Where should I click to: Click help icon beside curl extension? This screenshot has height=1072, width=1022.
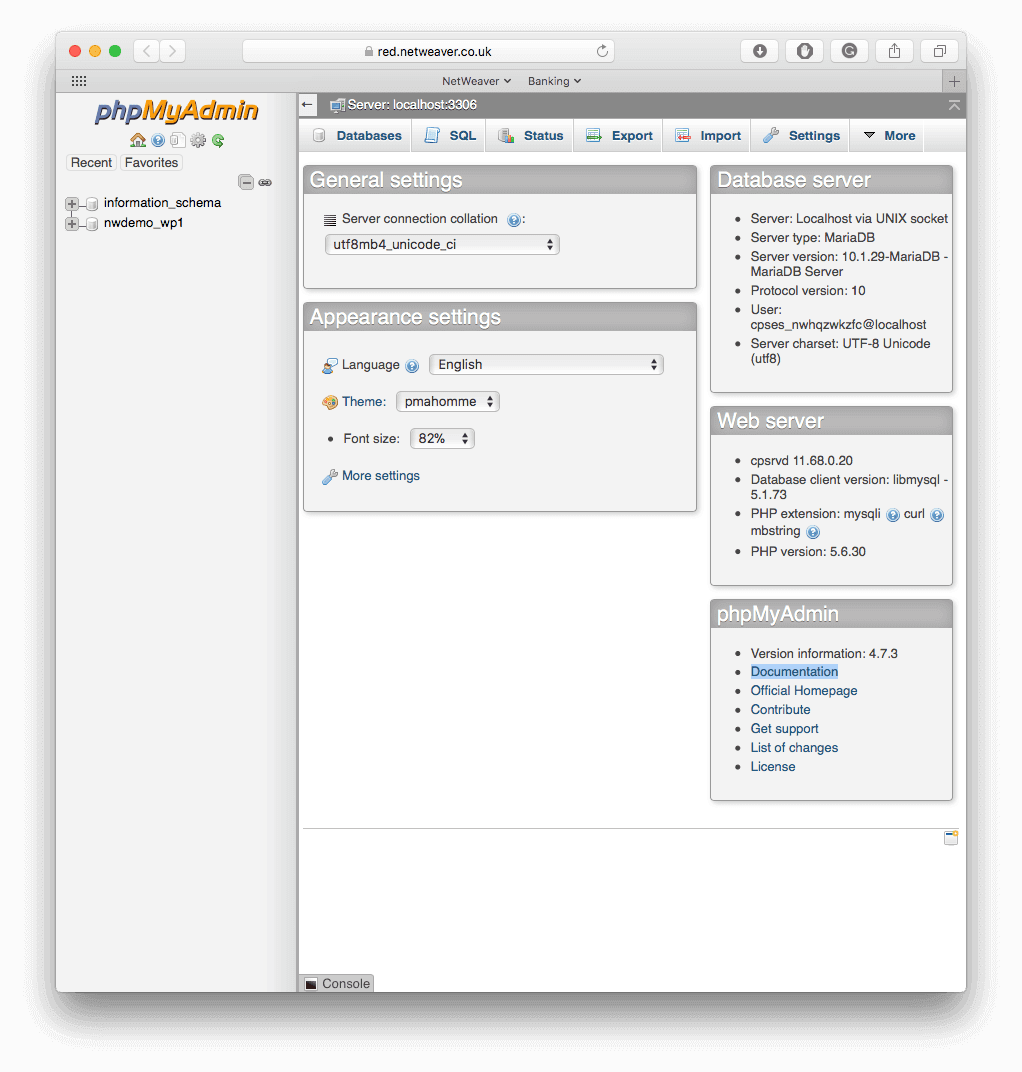click(937, 515)
